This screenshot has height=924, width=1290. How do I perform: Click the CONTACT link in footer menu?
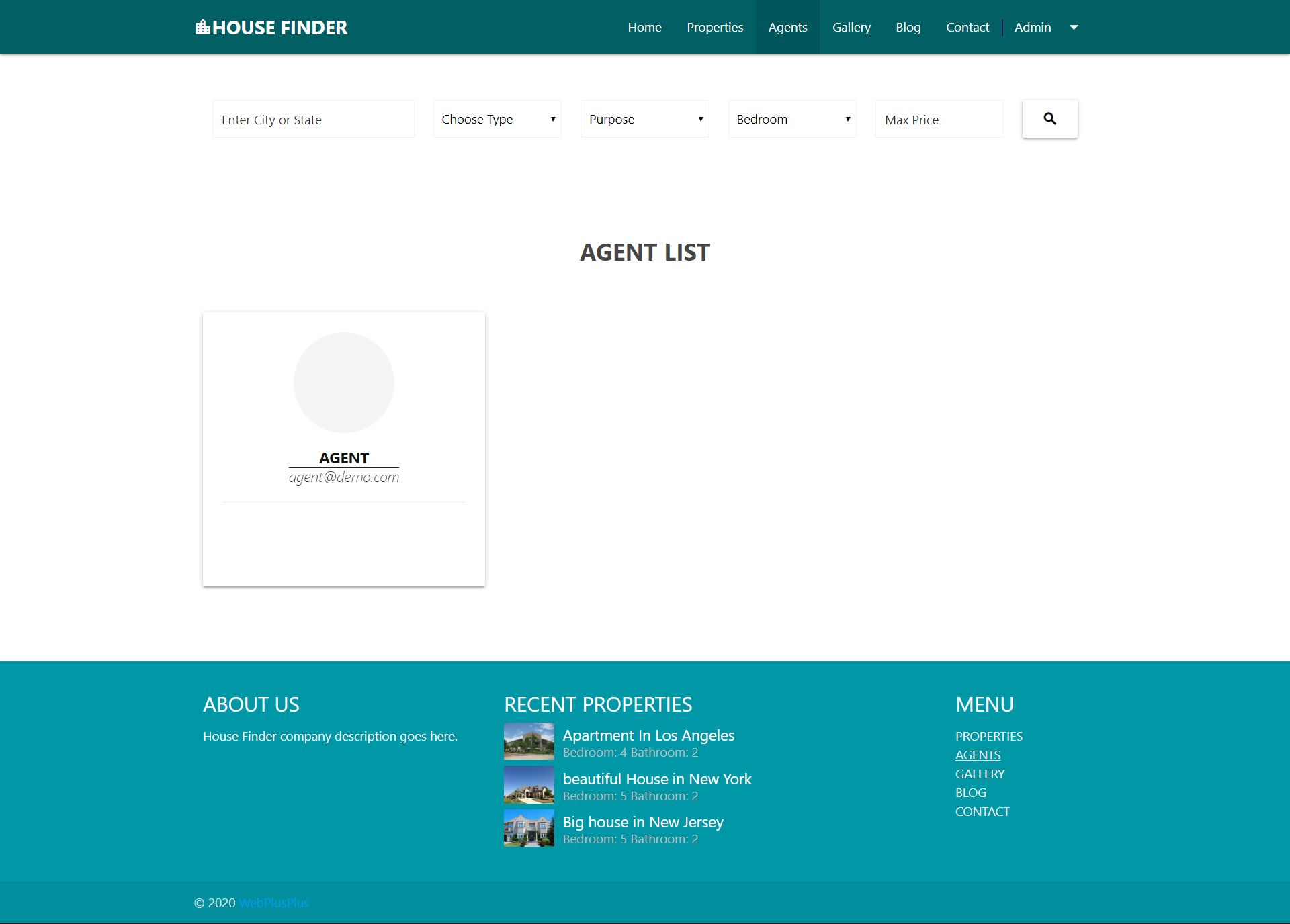coord(982,811)
